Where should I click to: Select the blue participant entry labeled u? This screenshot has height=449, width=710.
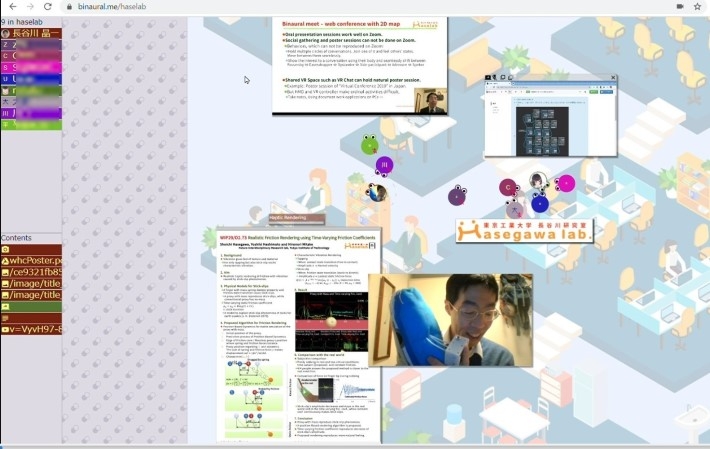click(x=31, y=79)
